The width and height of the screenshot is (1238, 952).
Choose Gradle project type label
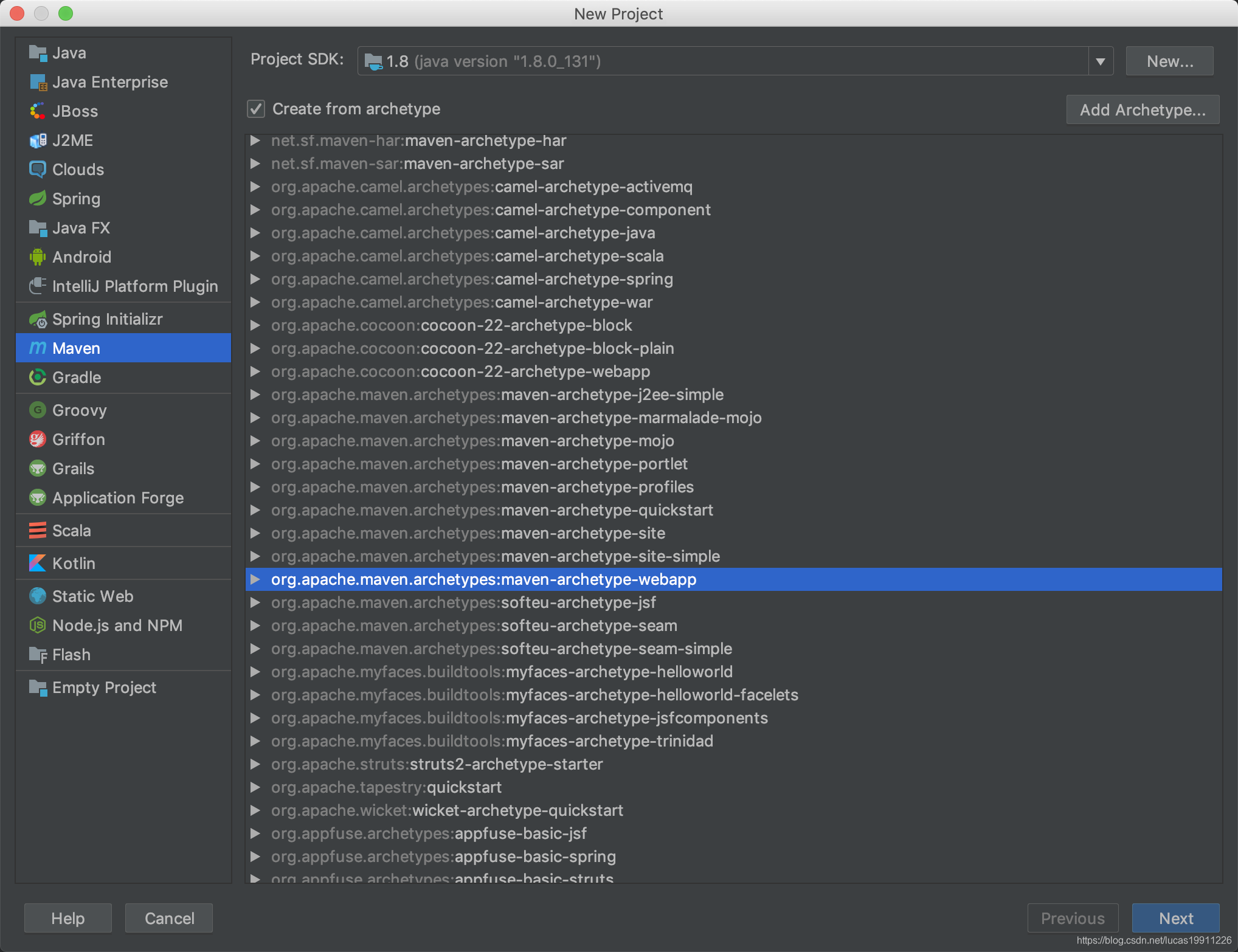(77, 378)
